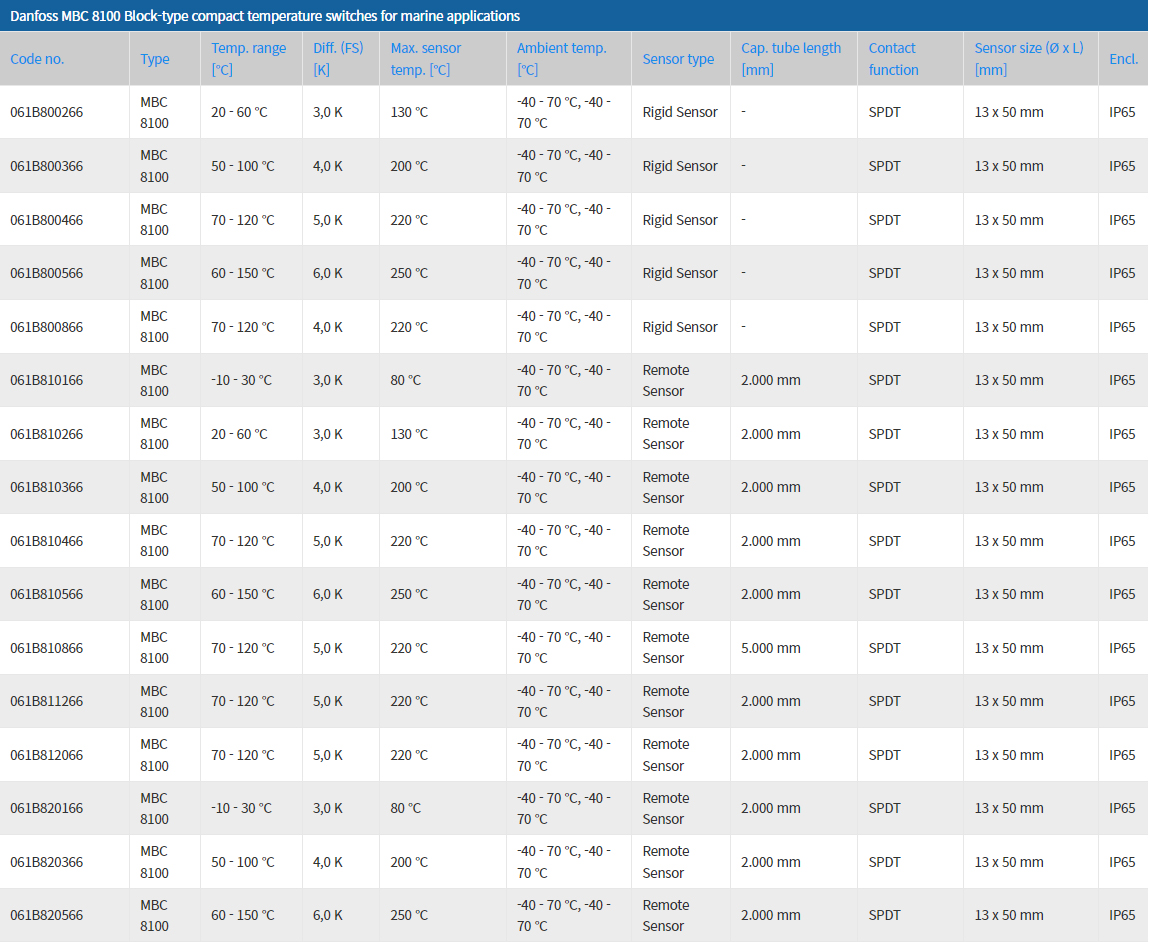Click 'SPDT' in the 061B800466 row
The width and height of the screenshot is (1149, 942).
pyautogui.click(x=884, y=220)
